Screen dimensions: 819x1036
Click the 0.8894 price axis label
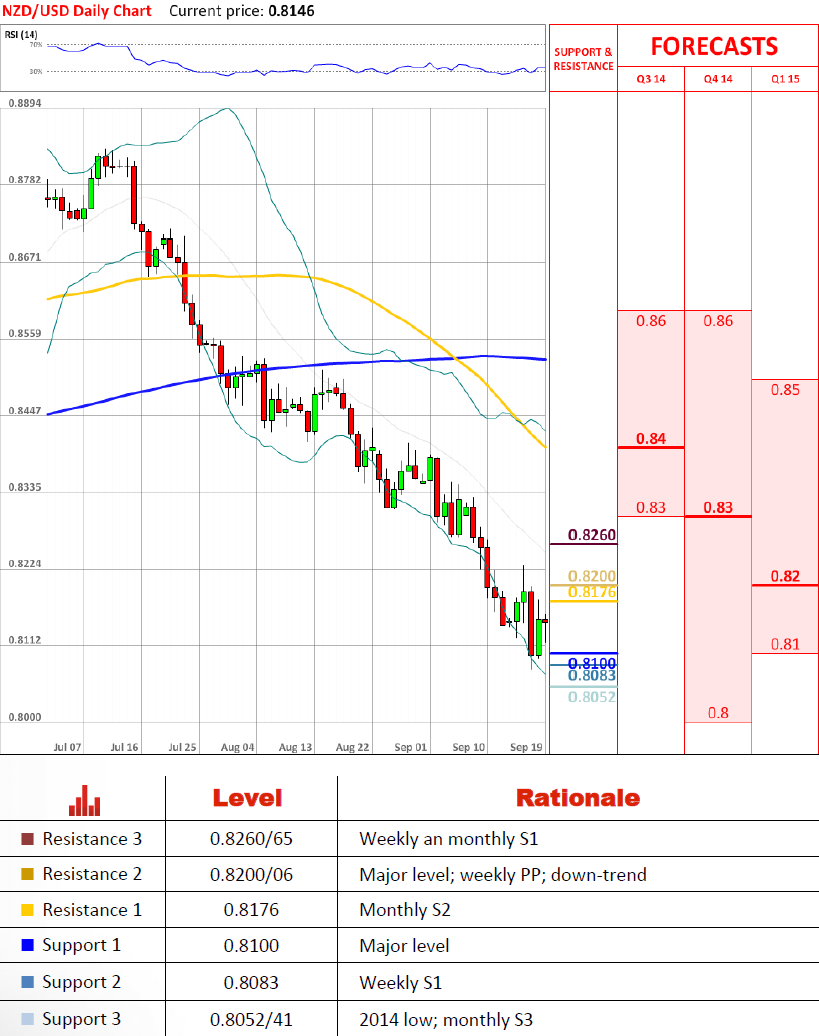(x=24, y=103)
